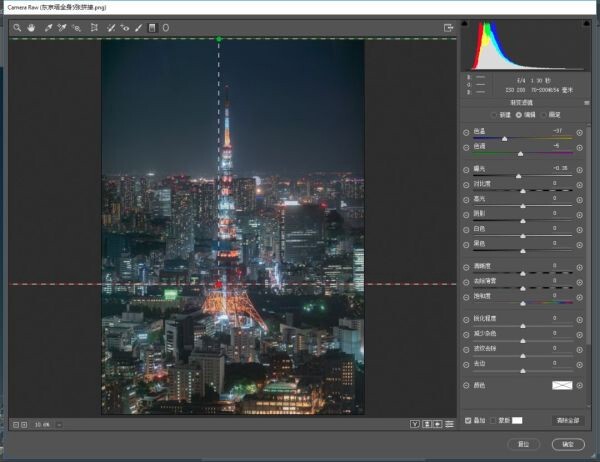Click the plus icon for 色温 (Temperature)
Image resolution: width=600 pixels, height=462 pixels.
click(580, 132)
